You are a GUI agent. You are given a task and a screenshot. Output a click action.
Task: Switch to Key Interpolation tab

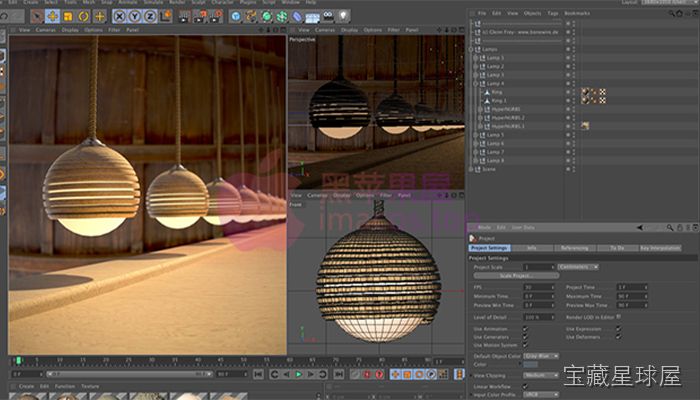[661, 248]
